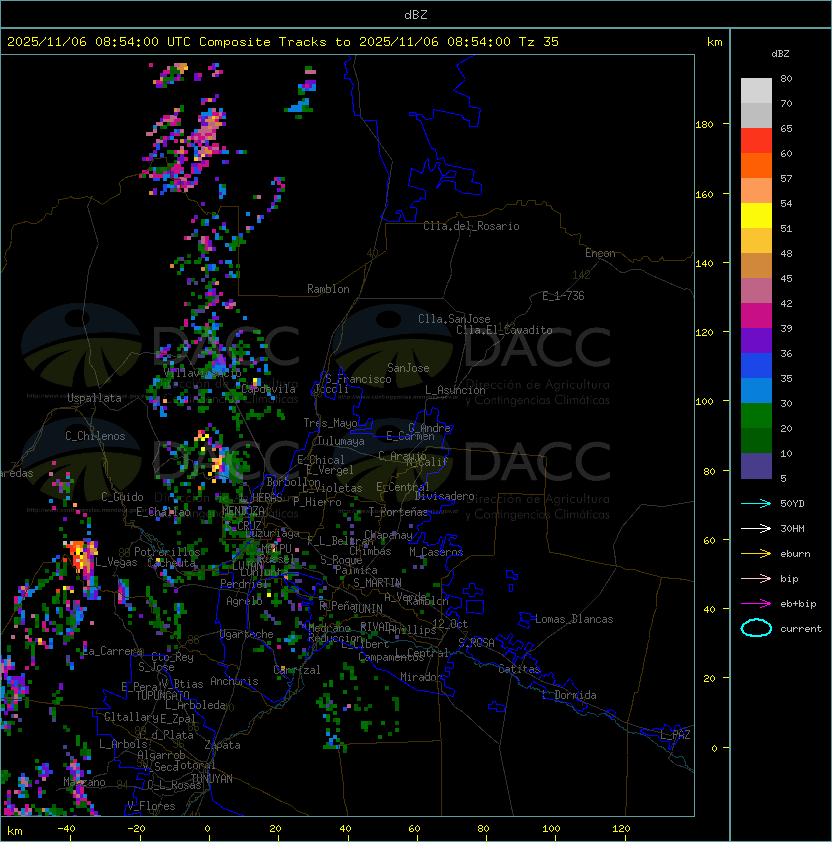The width and height of the screenshot is (832, 842).
Task: Click the Divisadero map label
Action: click(x=444, y=496)
